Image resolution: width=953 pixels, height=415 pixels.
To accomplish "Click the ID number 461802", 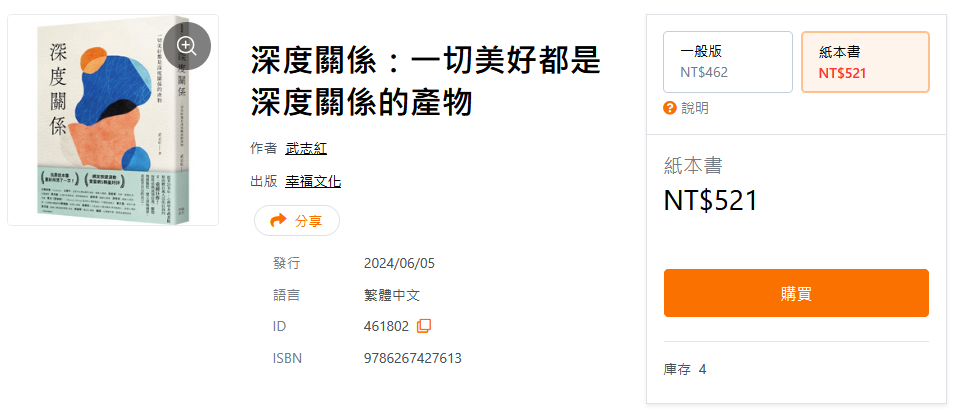I will [x=386, y=326].
